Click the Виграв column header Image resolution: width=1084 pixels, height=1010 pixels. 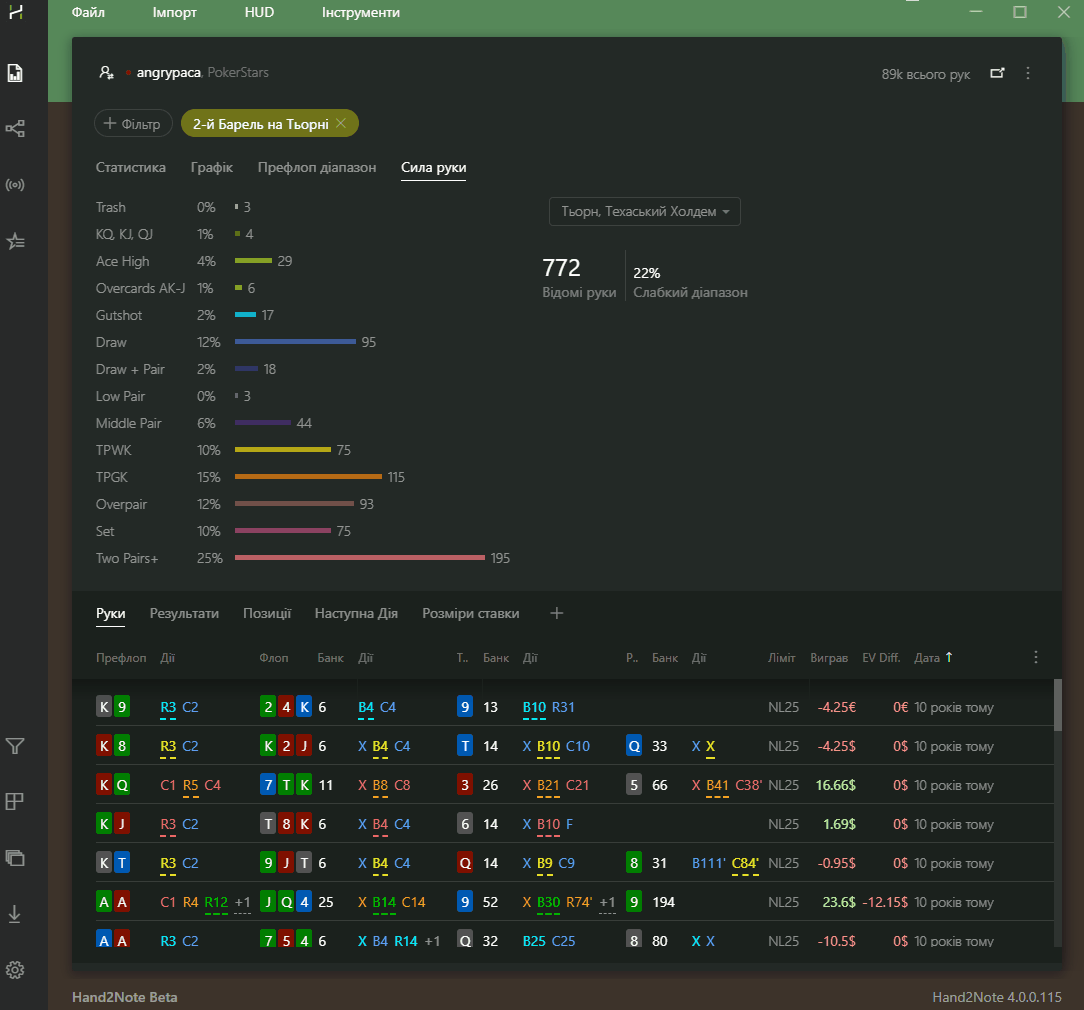[x=829, y=658]
